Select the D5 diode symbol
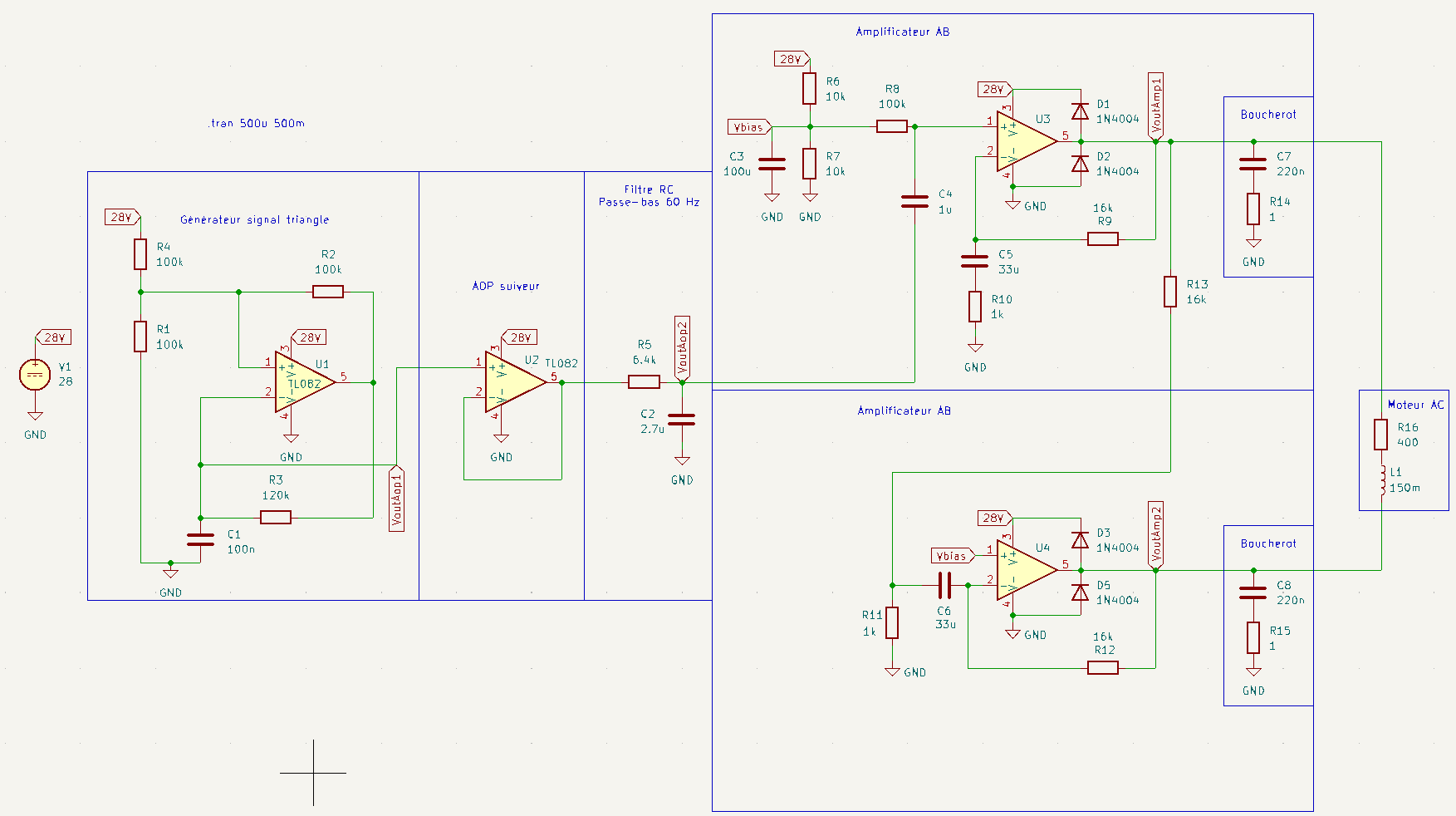1456x816 pixels. pos(1080,592)
